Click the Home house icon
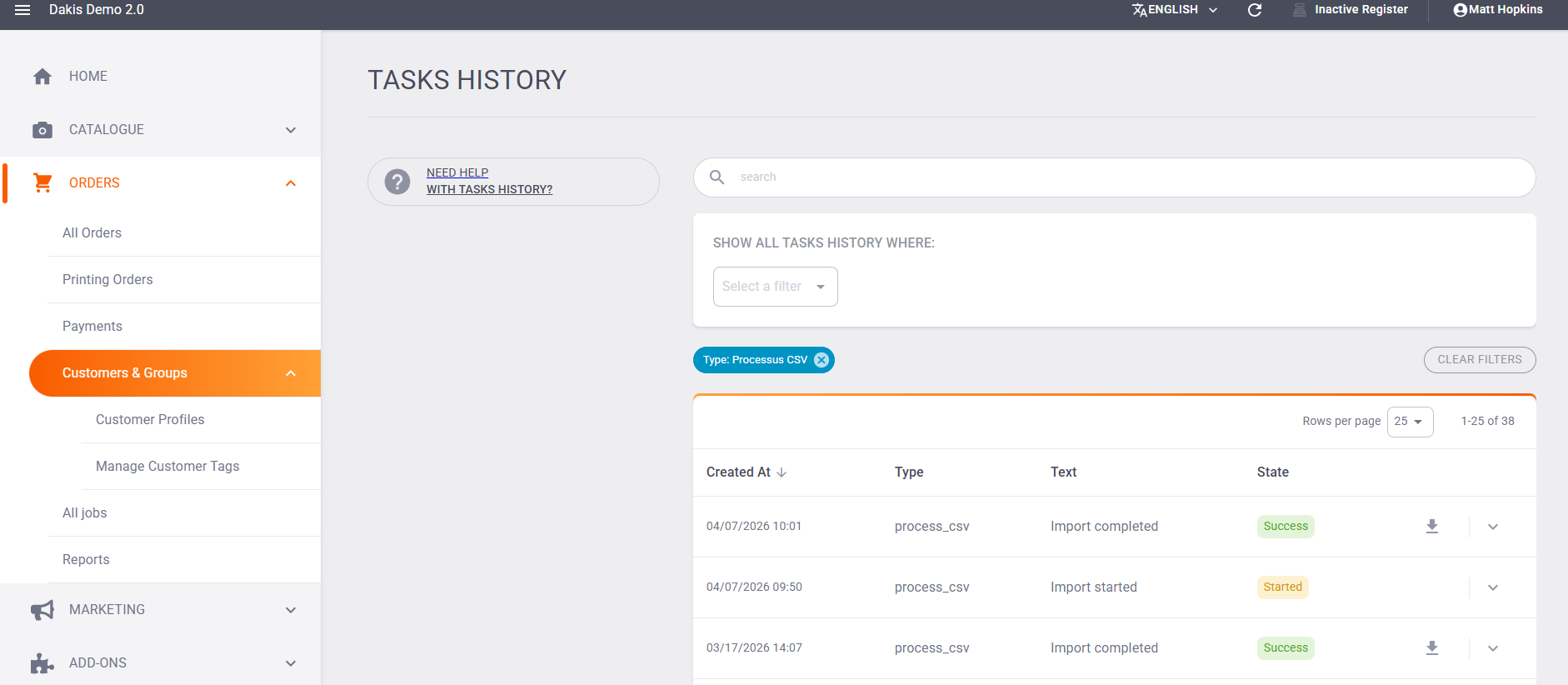 pyautogui.click(x=42, y=77)
